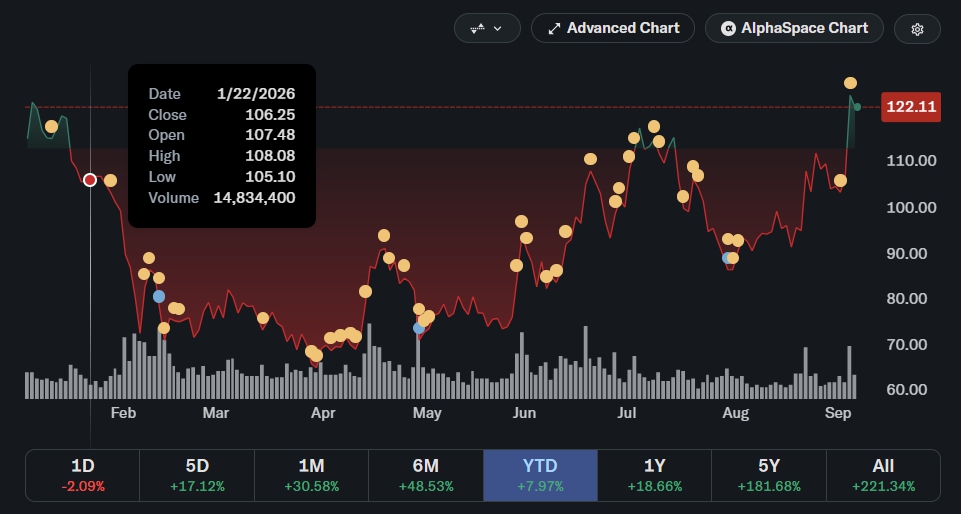Select the All time range tab
The image size is (961, 514).
click(883, 475)
